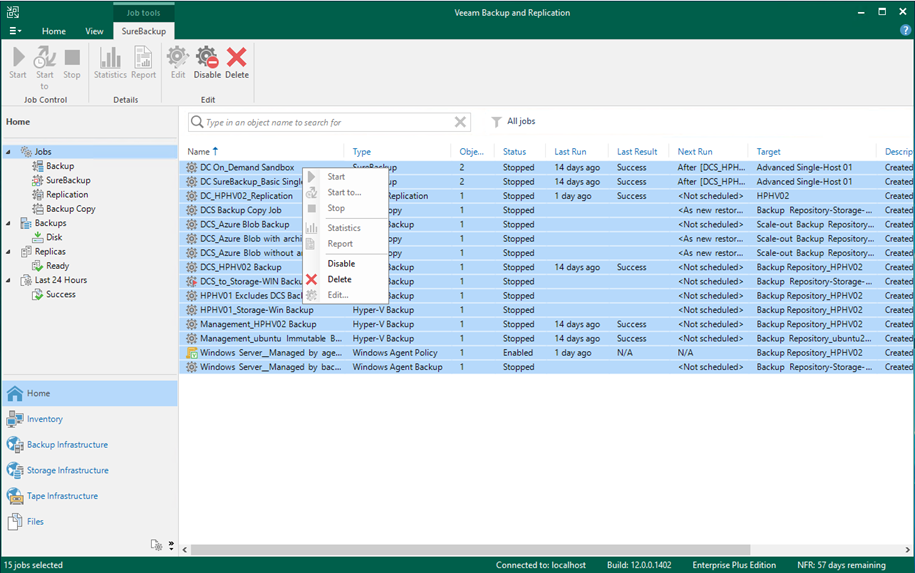Click the All jobs filter funnel icon
The width and height of the screenshot is (915, 573).
[x=496, y=122]
